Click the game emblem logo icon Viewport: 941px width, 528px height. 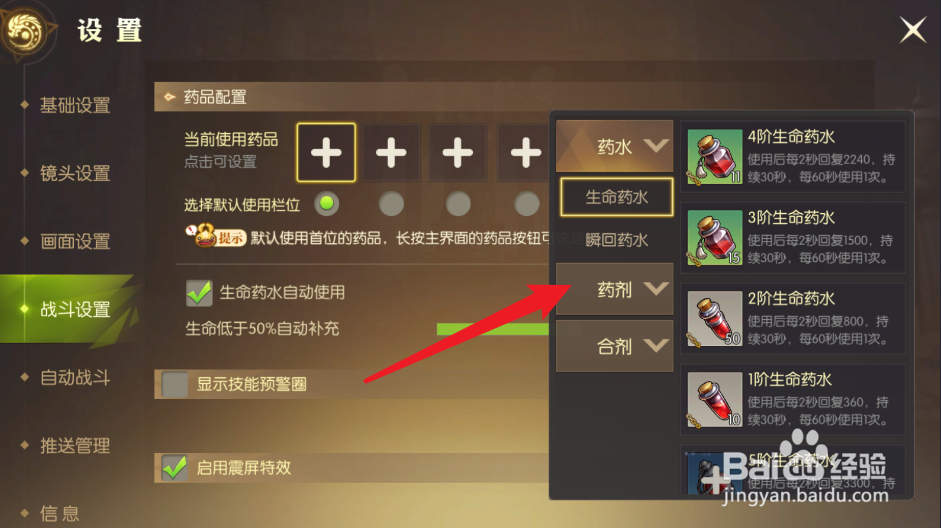(24, 30)
